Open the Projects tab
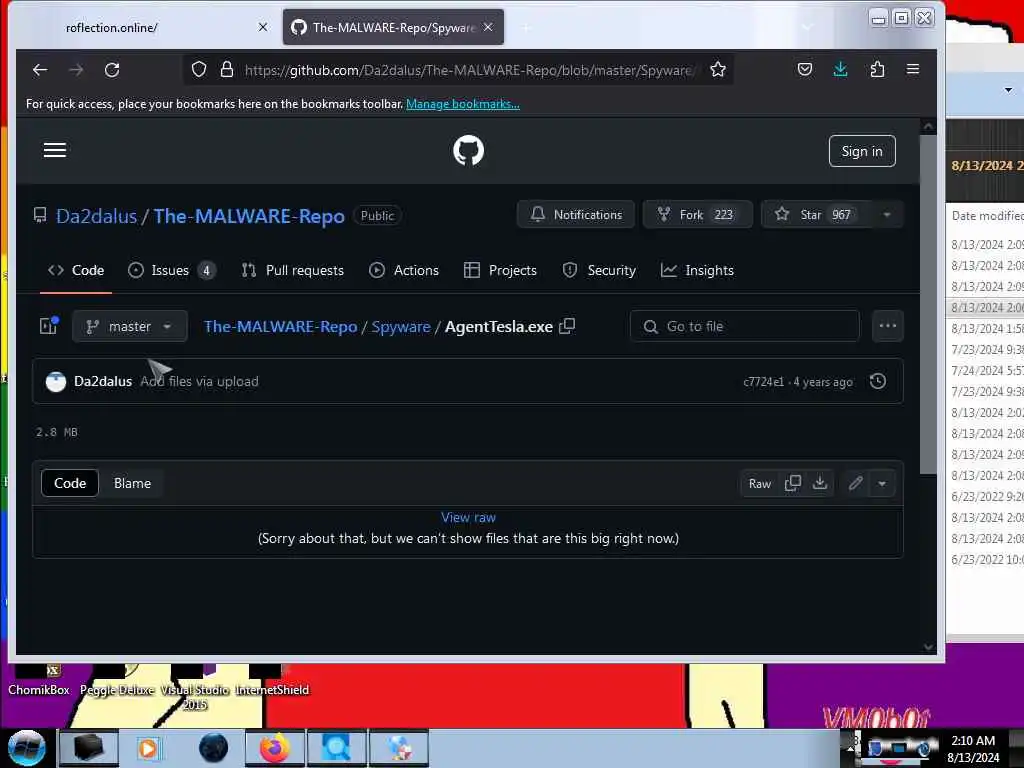Viewport: 1024px width, 768px height. point(500,270)
